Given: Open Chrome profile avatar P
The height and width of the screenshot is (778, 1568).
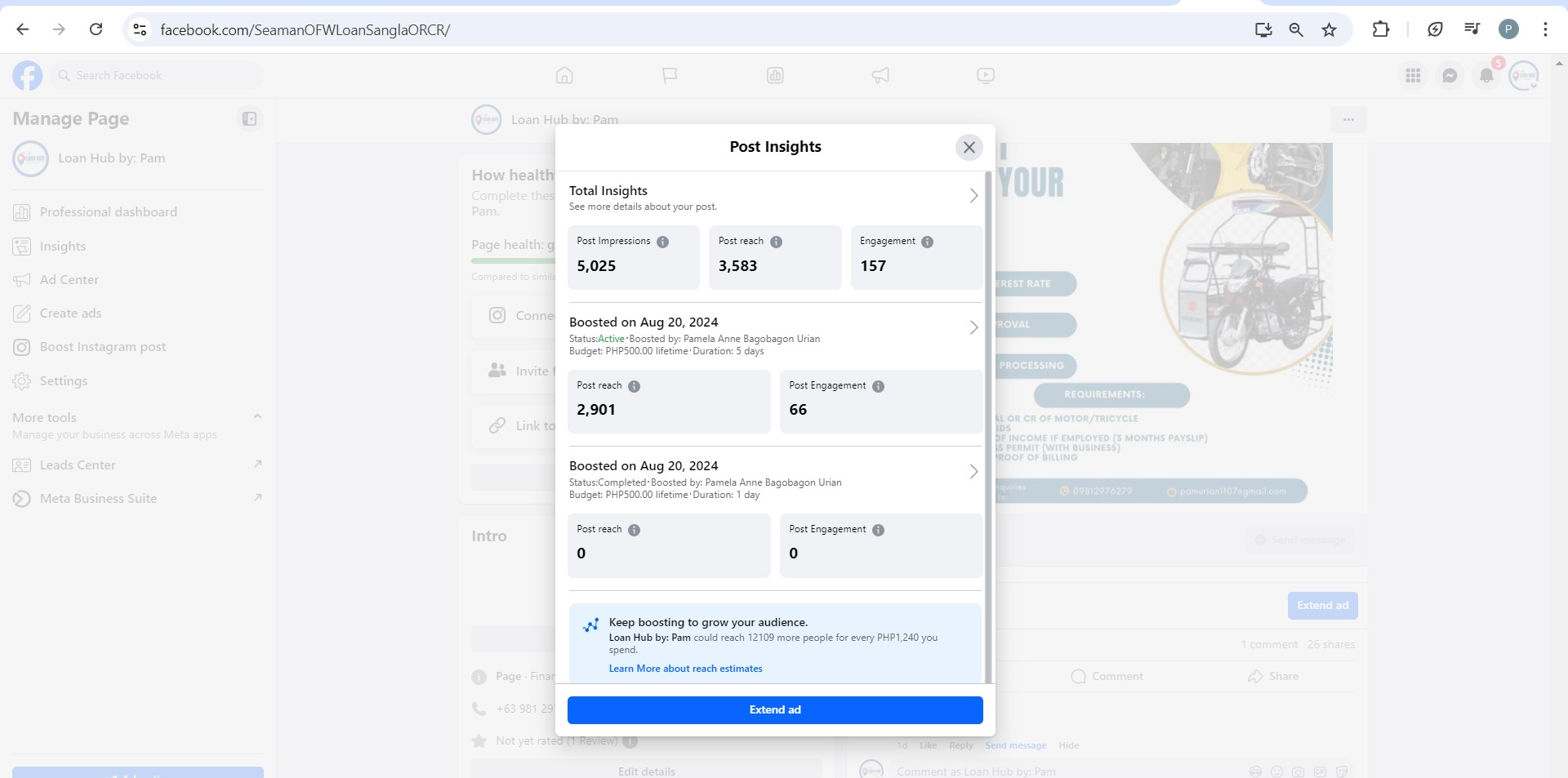Looking at the screenshot, I should click(1508, 30).
